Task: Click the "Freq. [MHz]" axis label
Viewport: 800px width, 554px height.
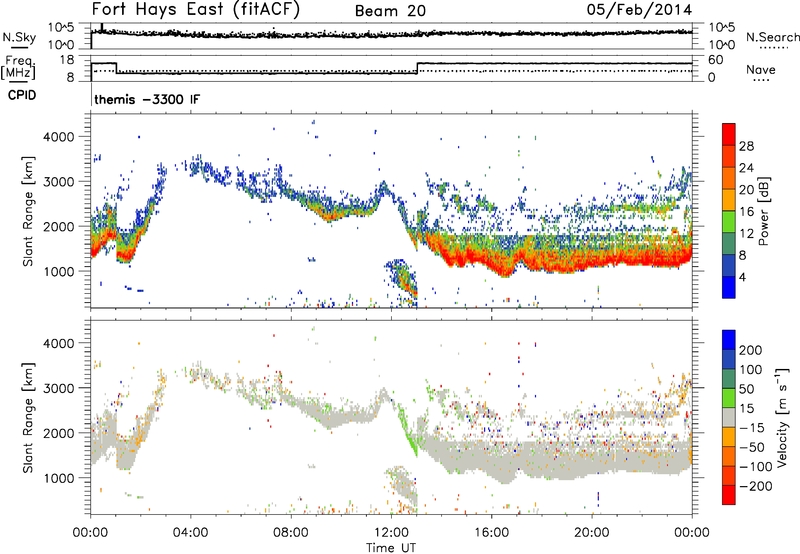Action: coord(18,68)
